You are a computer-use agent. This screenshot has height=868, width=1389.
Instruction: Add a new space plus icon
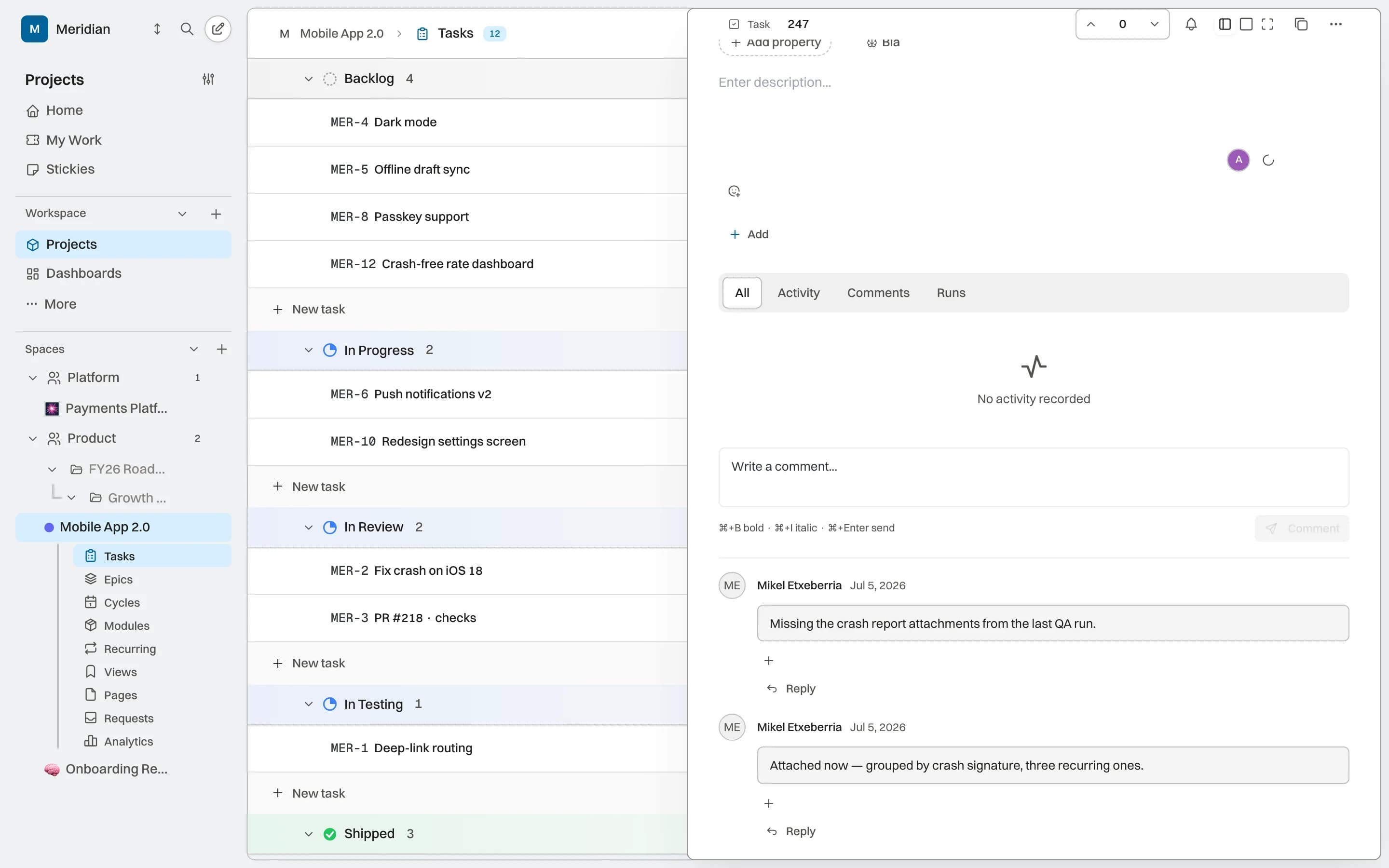[x=221, y=349]
